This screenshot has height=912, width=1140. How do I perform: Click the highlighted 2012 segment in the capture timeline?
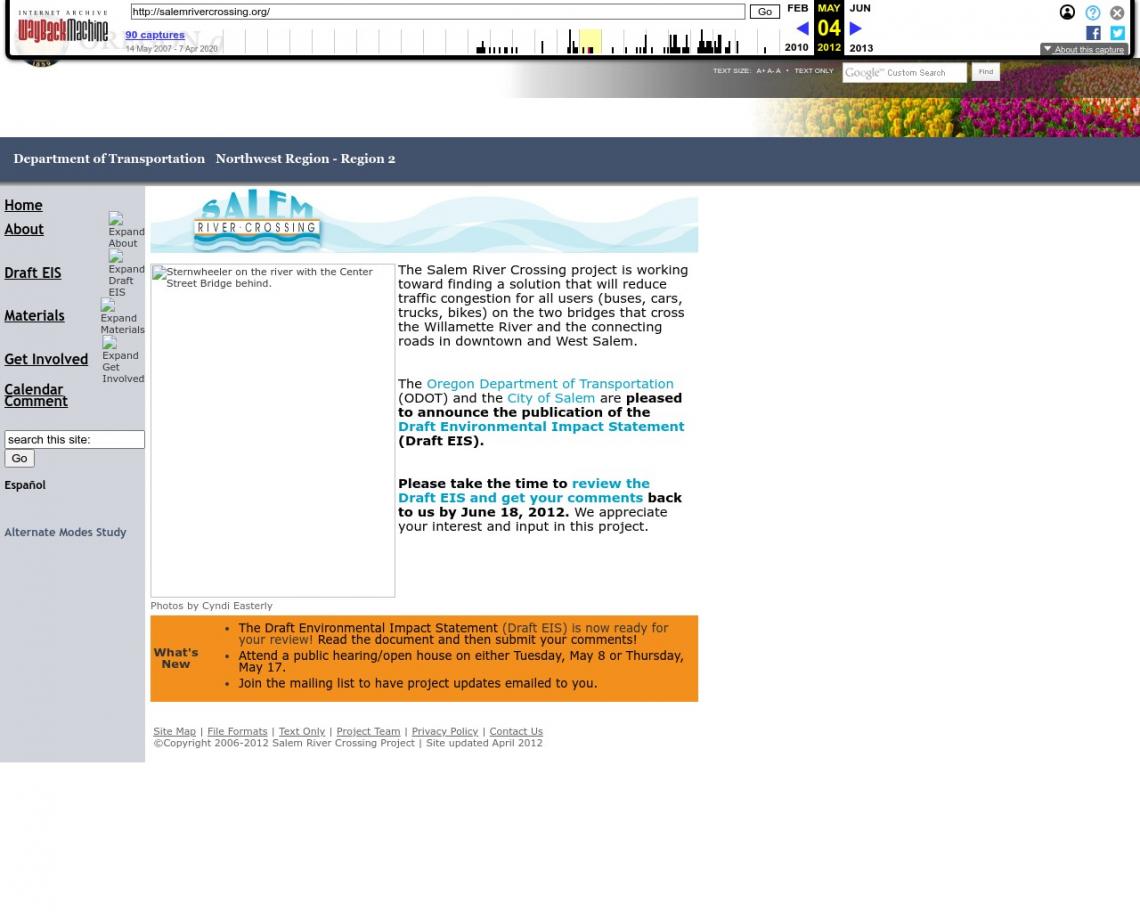point(590,41)
